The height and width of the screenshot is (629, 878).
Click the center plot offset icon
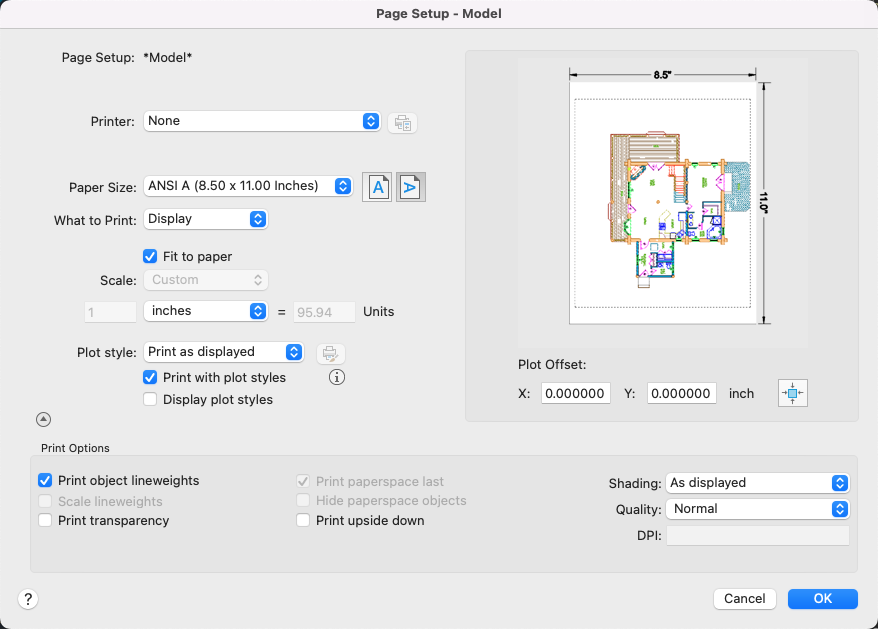792,394
